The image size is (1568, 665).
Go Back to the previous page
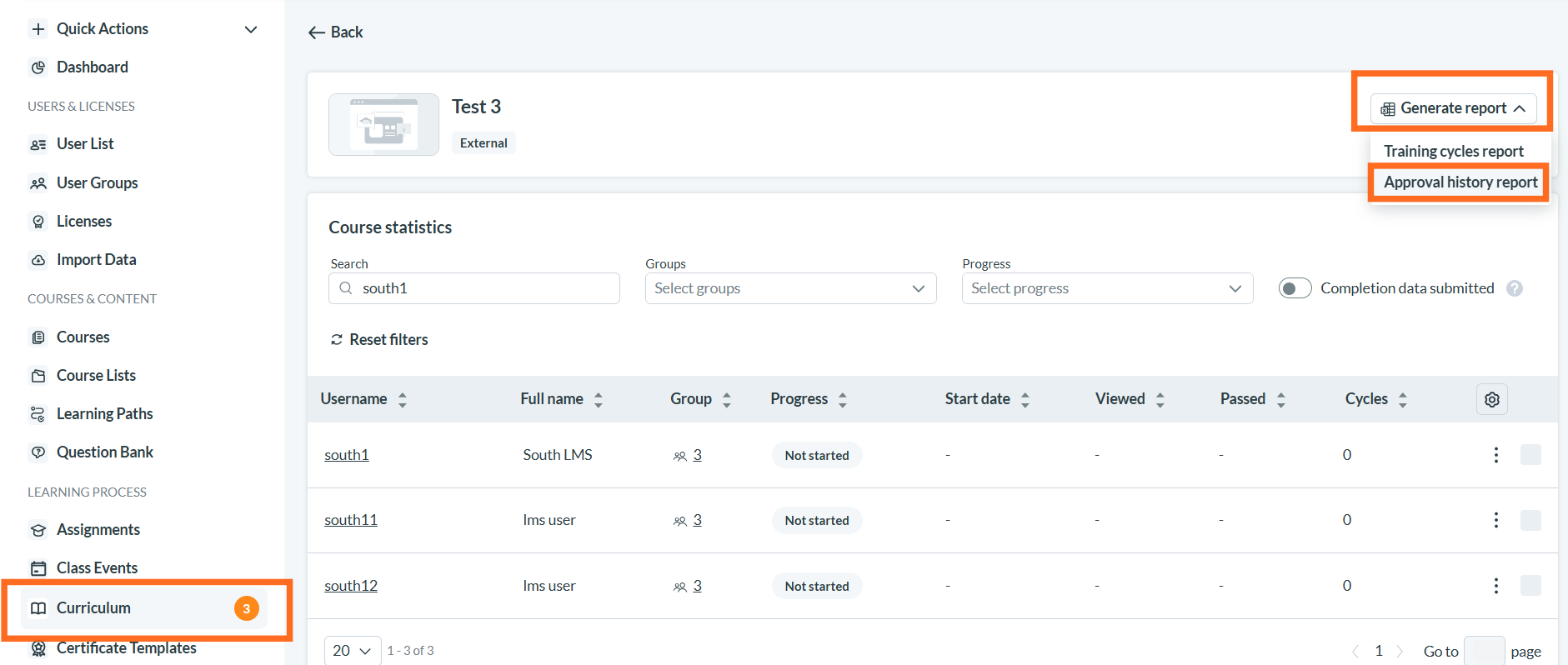[x=336, y=32]
